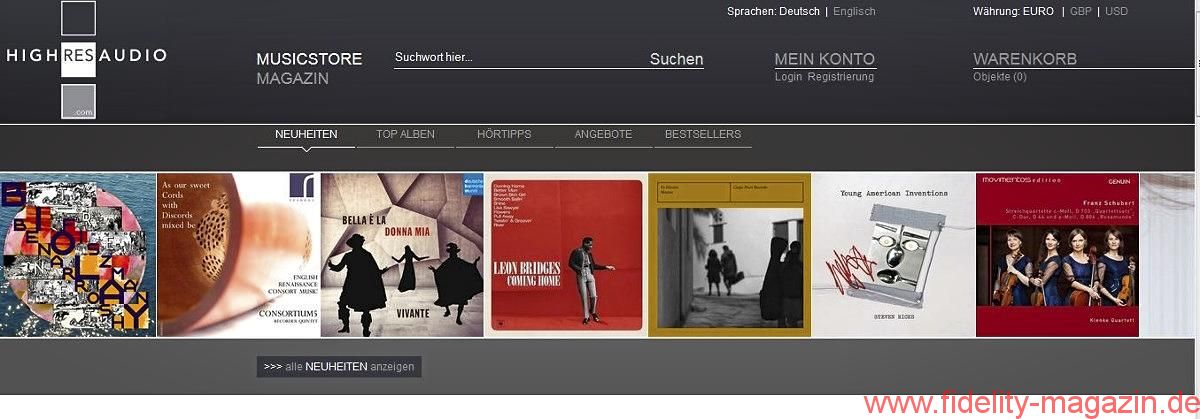The height and width of the screenshot is (419, 1200).
Task: Open the Magazin section
Action: (292, 78)
